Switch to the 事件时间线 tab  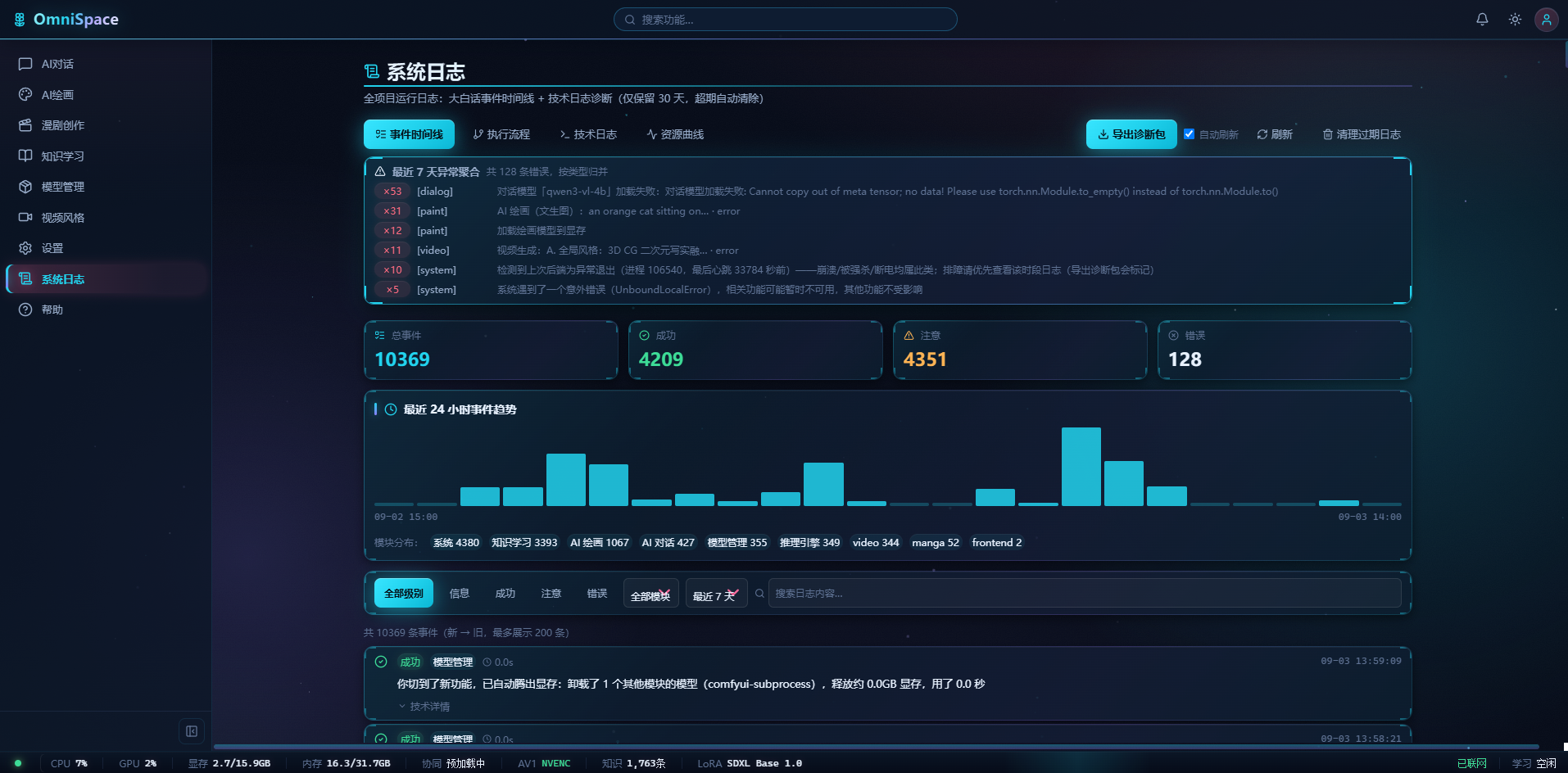pos(409,134)
